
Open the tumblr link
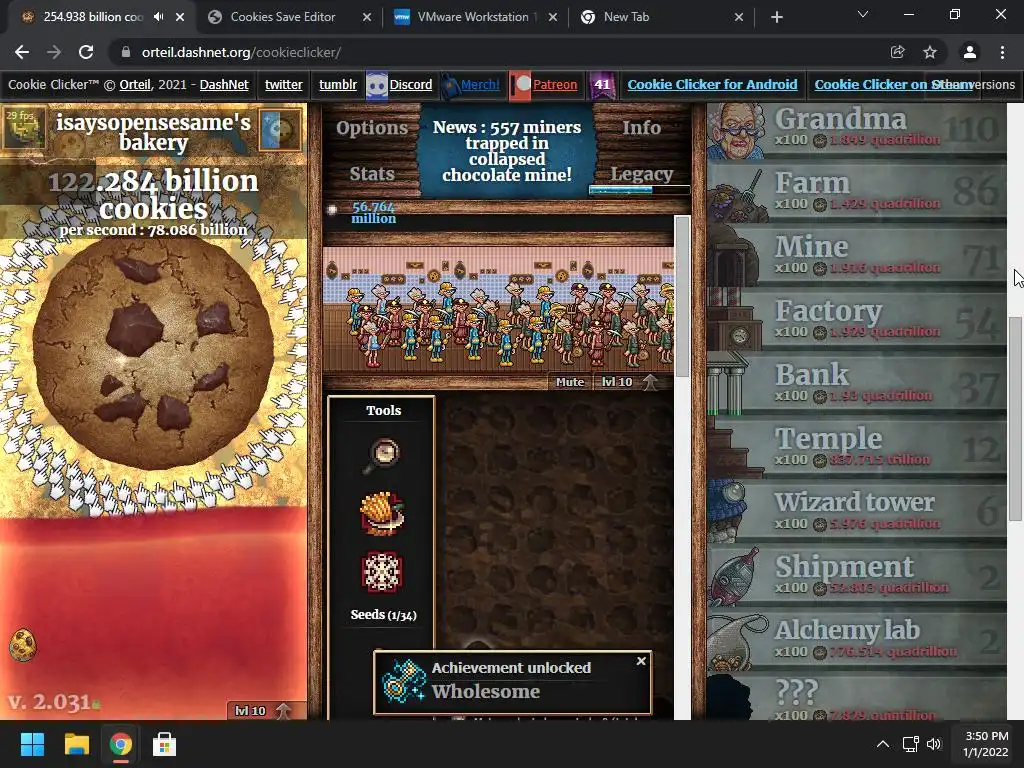click(x=338, y=84)
